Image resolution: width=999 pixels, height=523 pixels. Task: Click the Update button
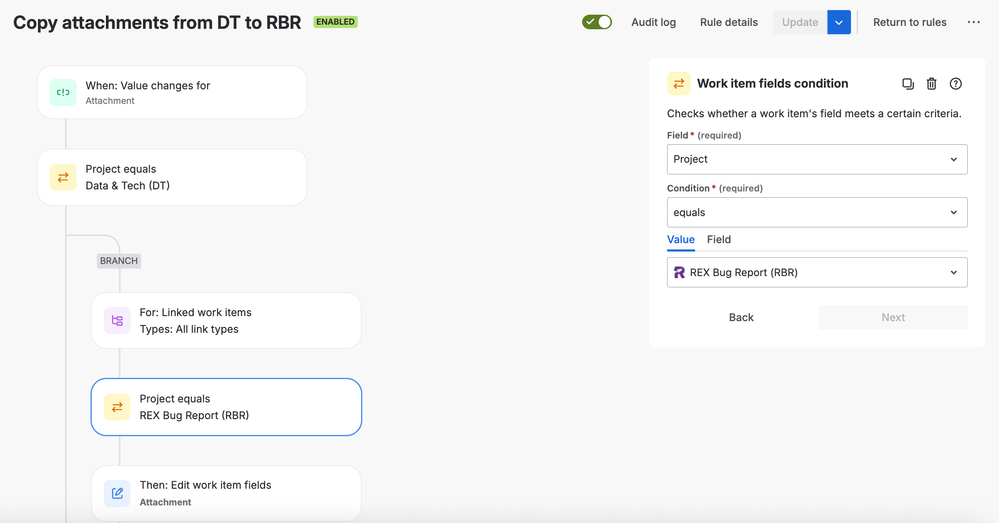pos(800,22)
